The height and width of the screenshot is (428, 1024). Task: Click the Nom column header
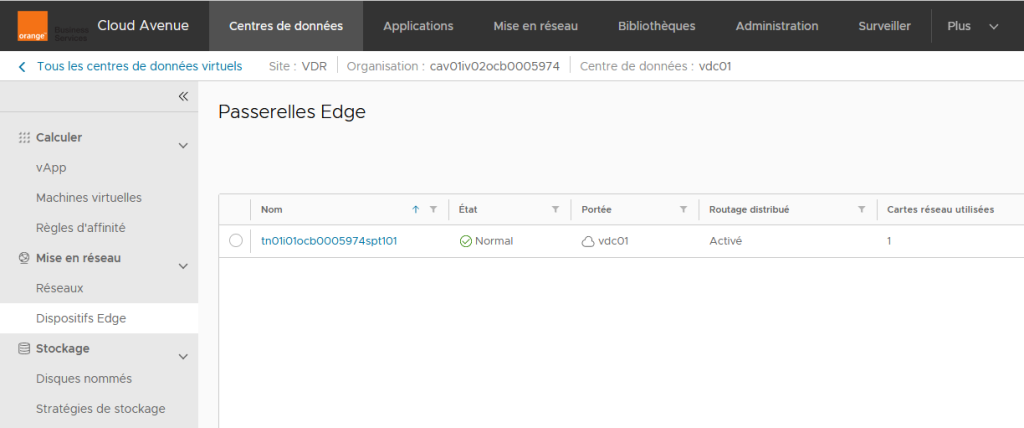272,210
